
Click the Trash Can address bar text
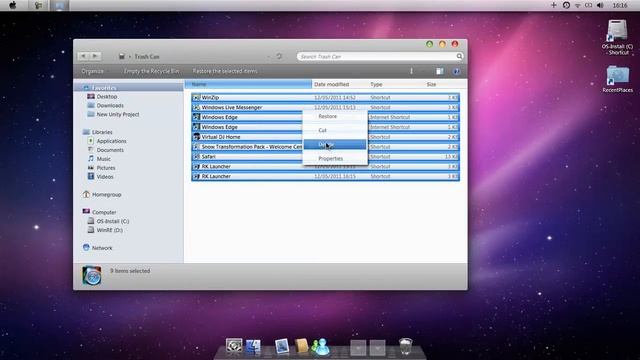147,56
